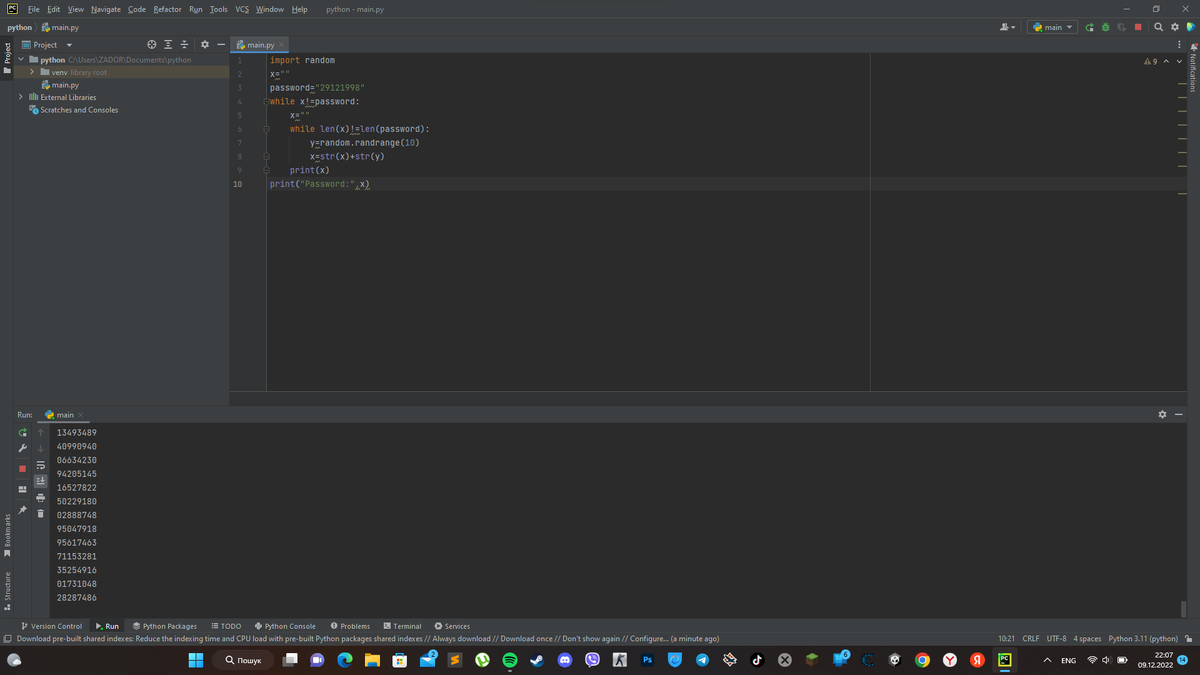Collapse the outer while loop fold marker

(266, 101)
